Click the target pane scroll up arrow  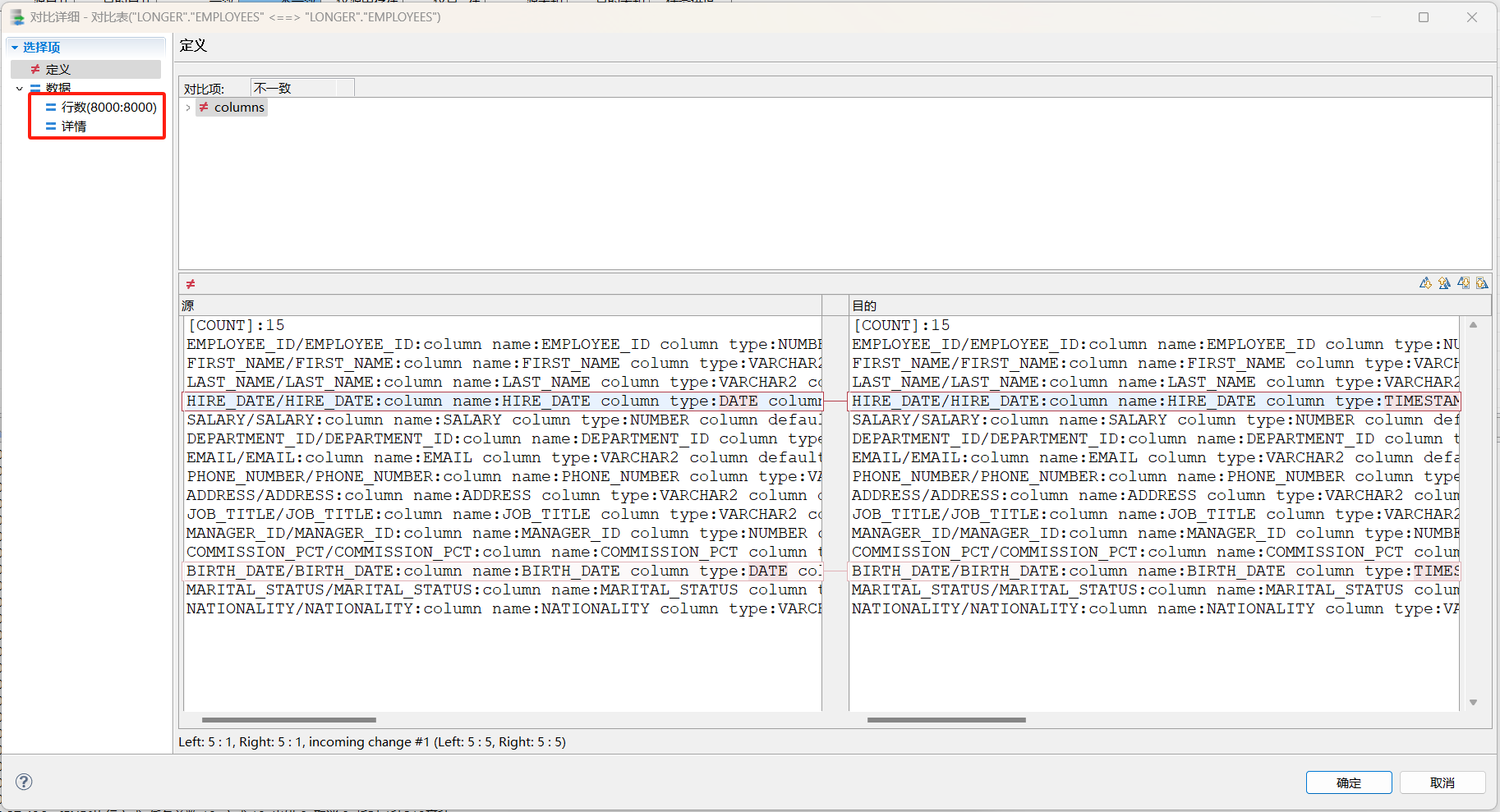pos(1474,325)
